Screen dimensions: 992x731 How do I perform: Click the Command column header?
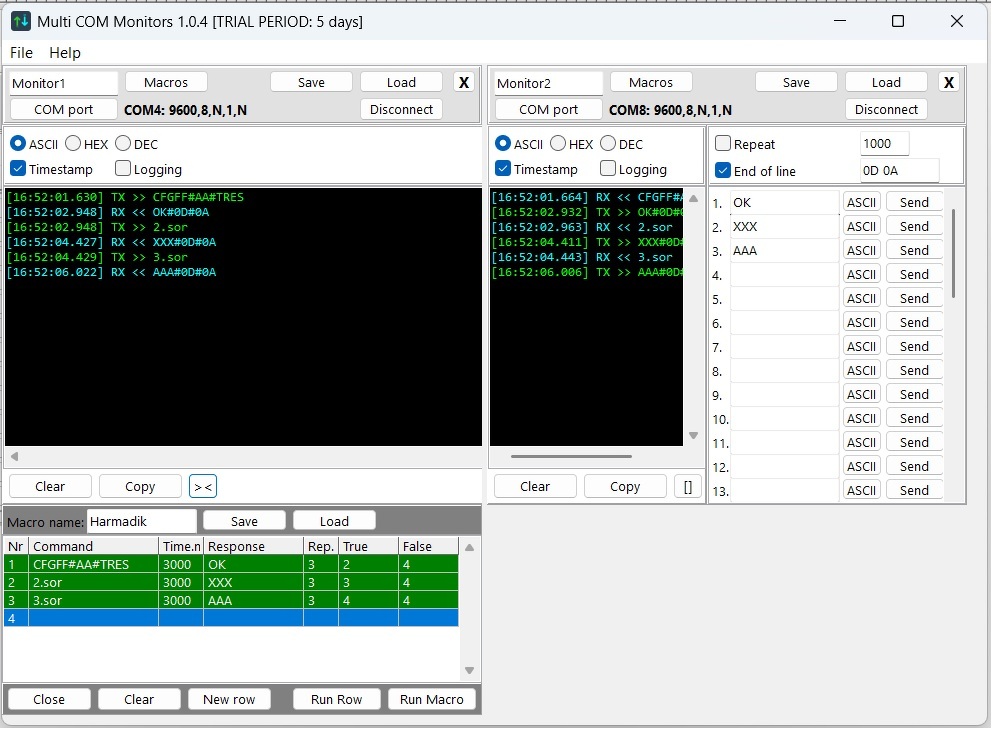point(94,546)
